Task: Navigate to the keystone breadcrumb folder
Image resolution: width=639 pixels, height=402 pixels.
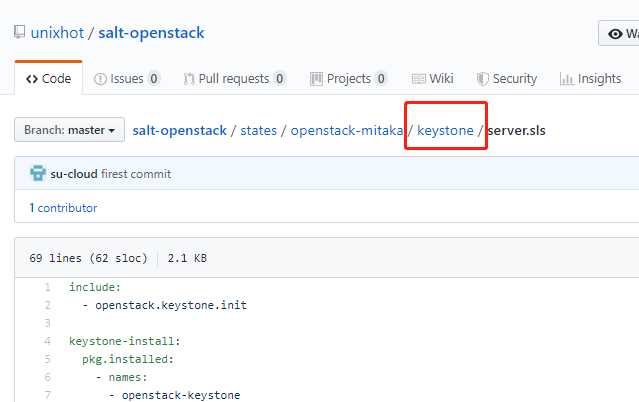Action: click(445, 130)
